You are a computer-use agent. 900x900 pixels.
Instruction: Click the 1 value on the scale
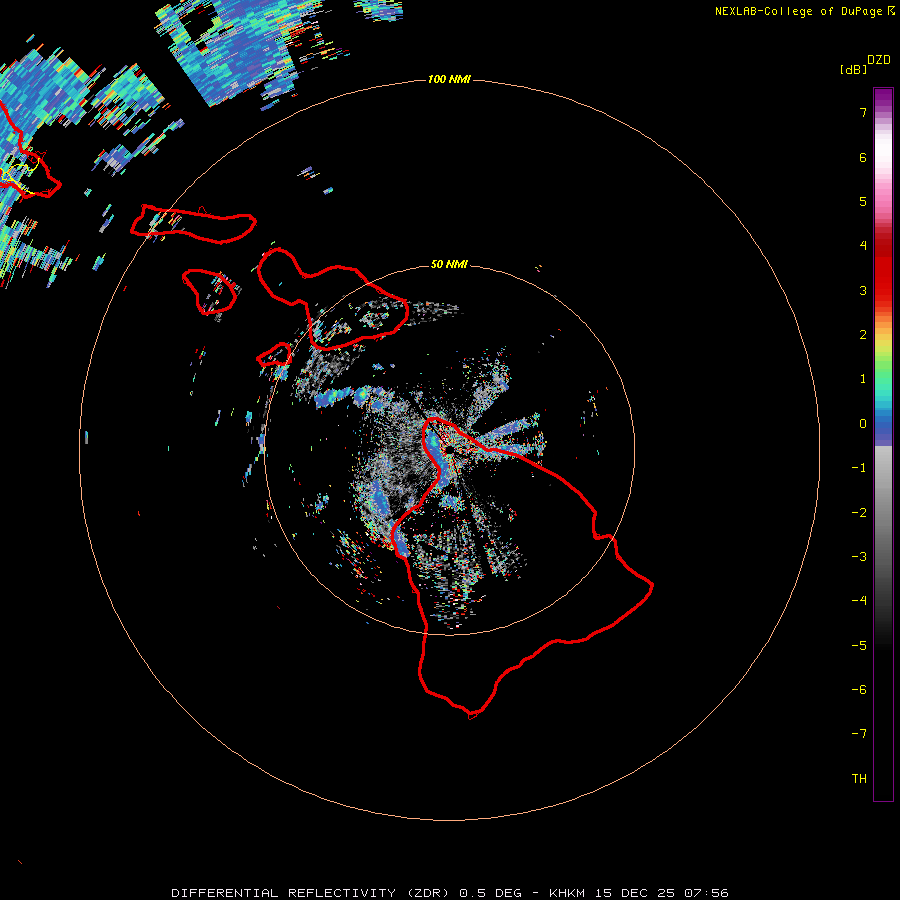point(863,379)
